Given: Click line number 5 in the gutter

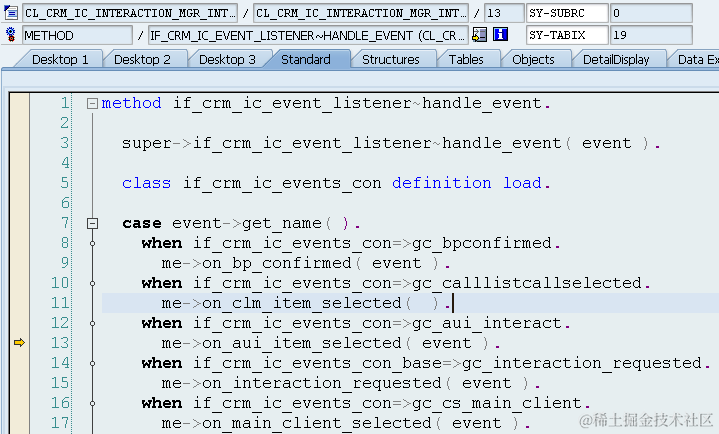Looking at the screenshot, I should click(65, 183).
